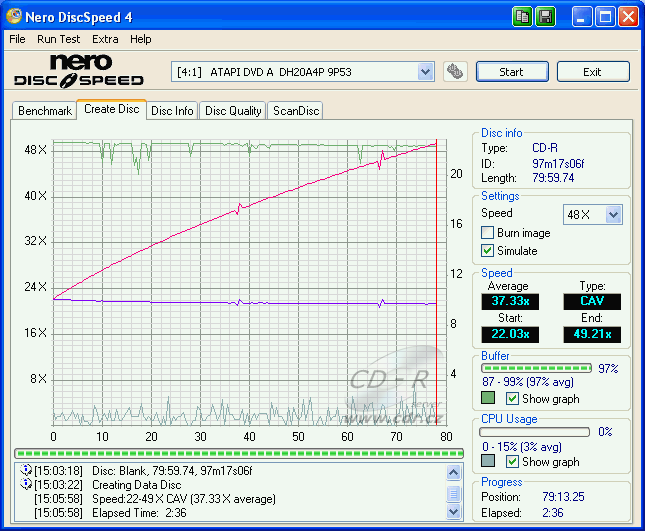Click the Nero DiscSpeed title bar icon
645x531 pixels.
[x=14, y=16]
